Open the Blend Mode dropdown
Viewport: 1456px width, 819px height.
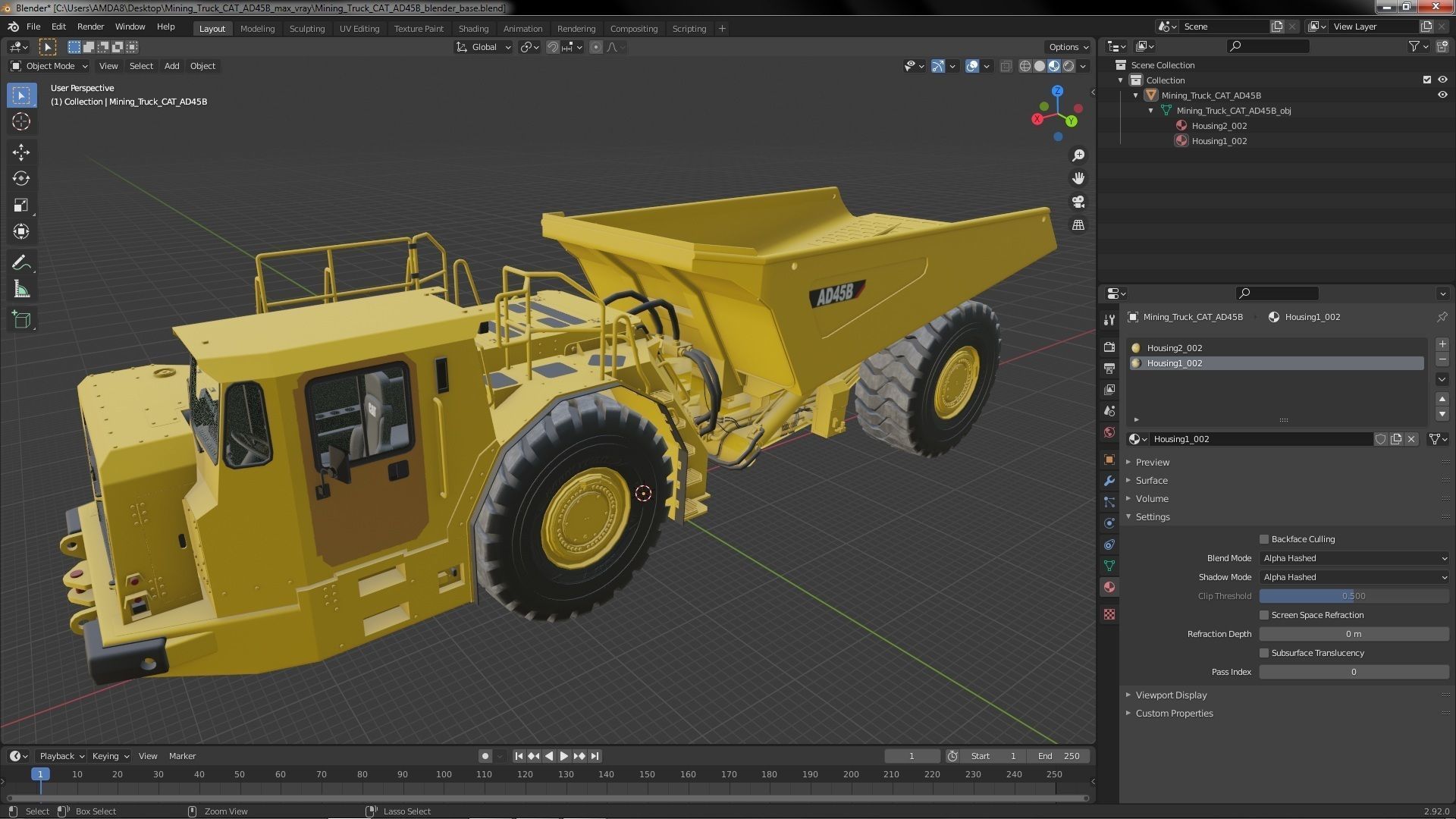coord(1354,558)
